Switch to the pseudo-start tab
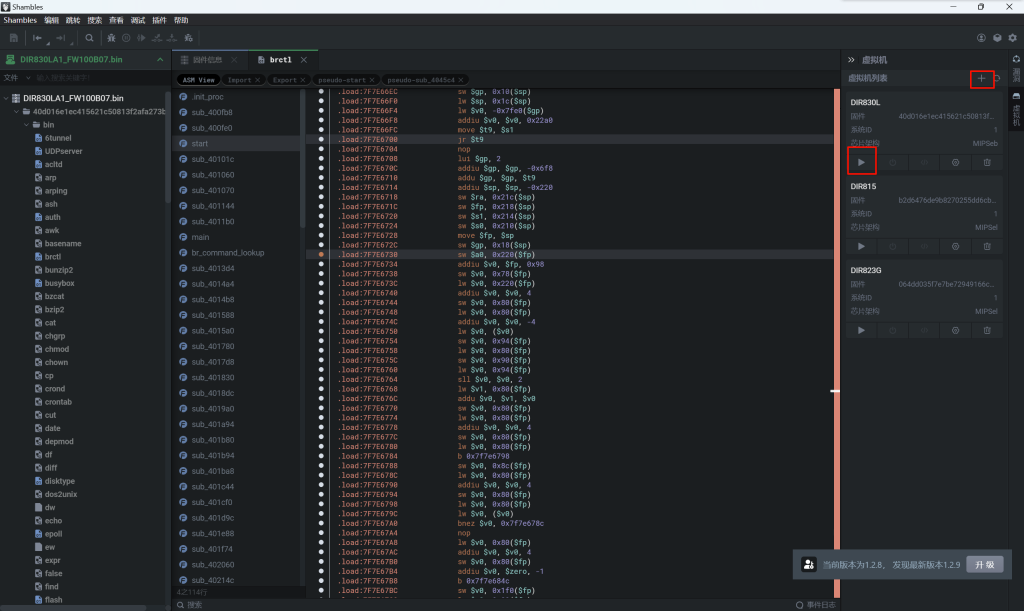1024x611 pixels. point(340,79)
